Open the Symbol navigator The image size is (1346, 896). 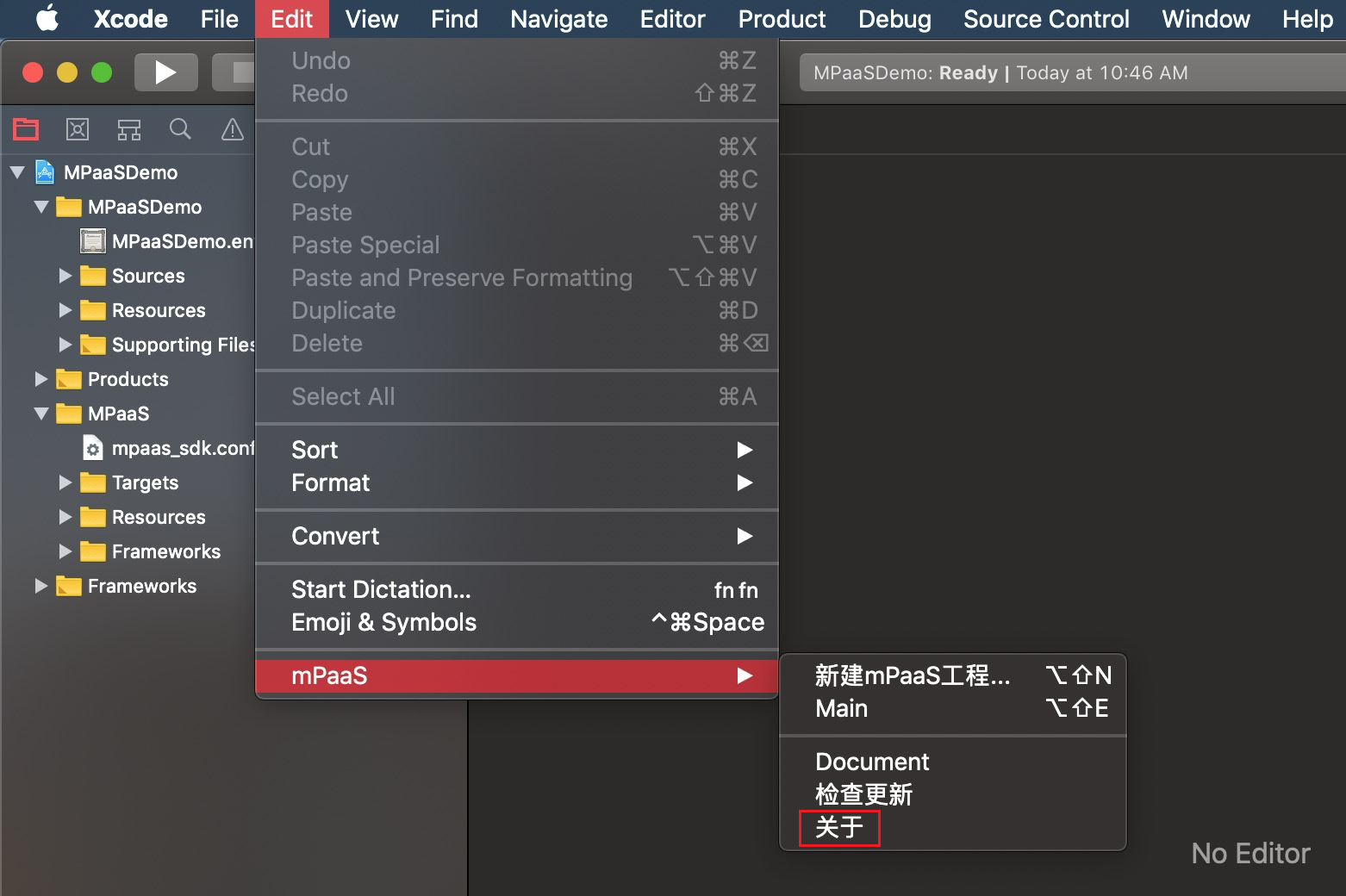point(77,128)
